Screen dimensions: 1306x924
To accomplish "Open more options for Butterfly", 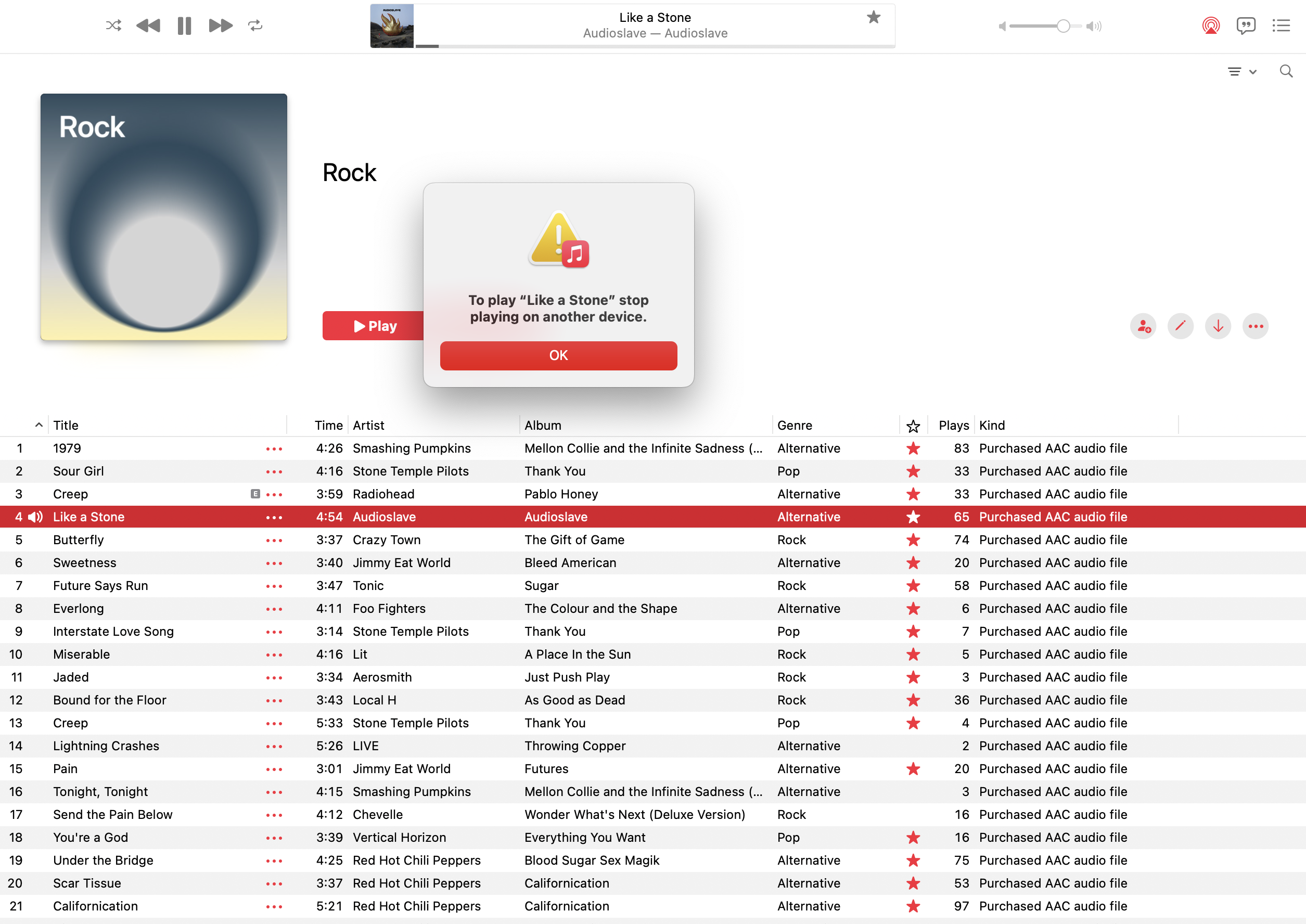I will click(x=274, y=540).
